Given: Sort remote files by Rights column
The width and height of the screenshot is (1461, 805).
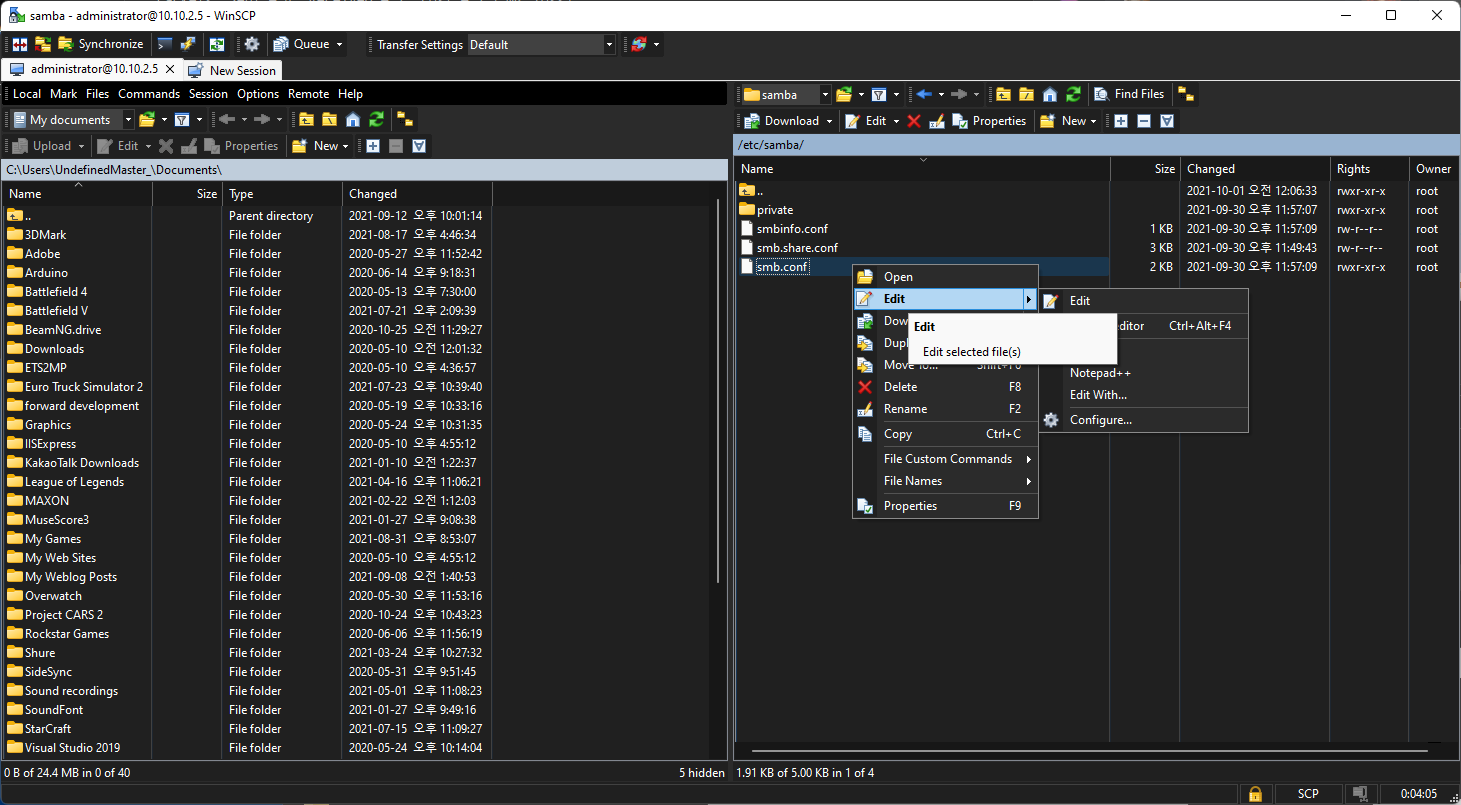Looking at the screenshot, I should pyautogui.click(x=1369, y=169).
